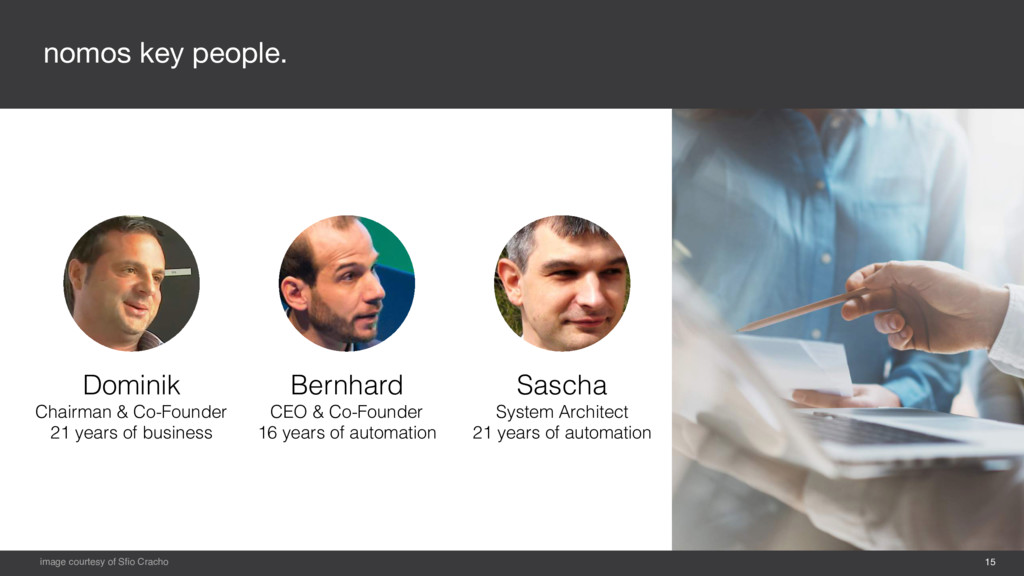Click the image courtesy credit footer text

coord(104,562)
